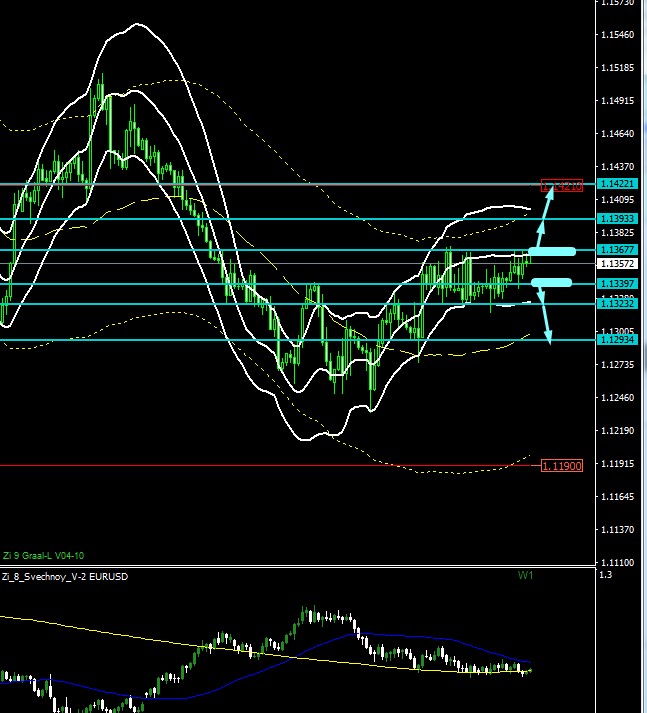Click the 1.12934 cyan price tag
This screenshot has height=713, width=647.
click(617, 340)
